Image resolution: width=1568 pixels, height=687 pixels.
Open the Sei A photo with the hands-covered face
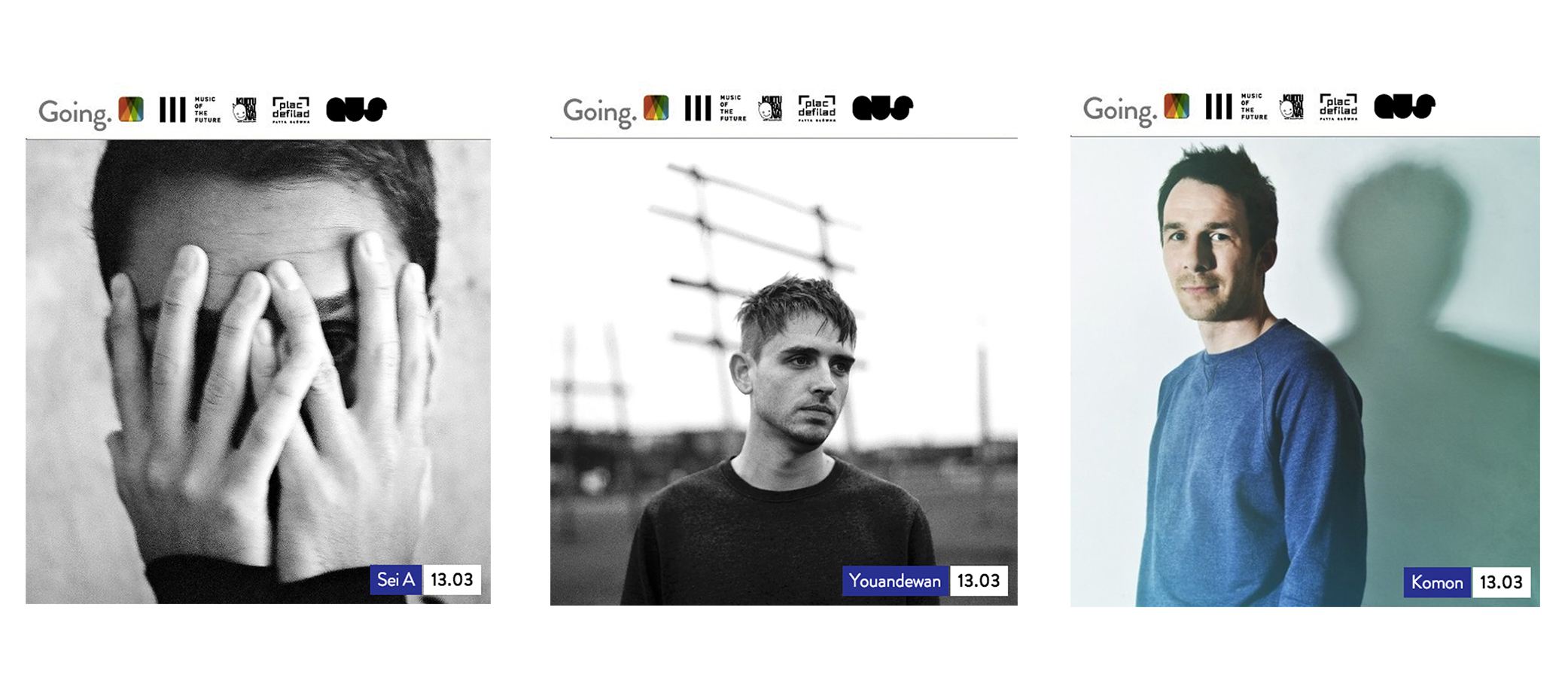258,371
